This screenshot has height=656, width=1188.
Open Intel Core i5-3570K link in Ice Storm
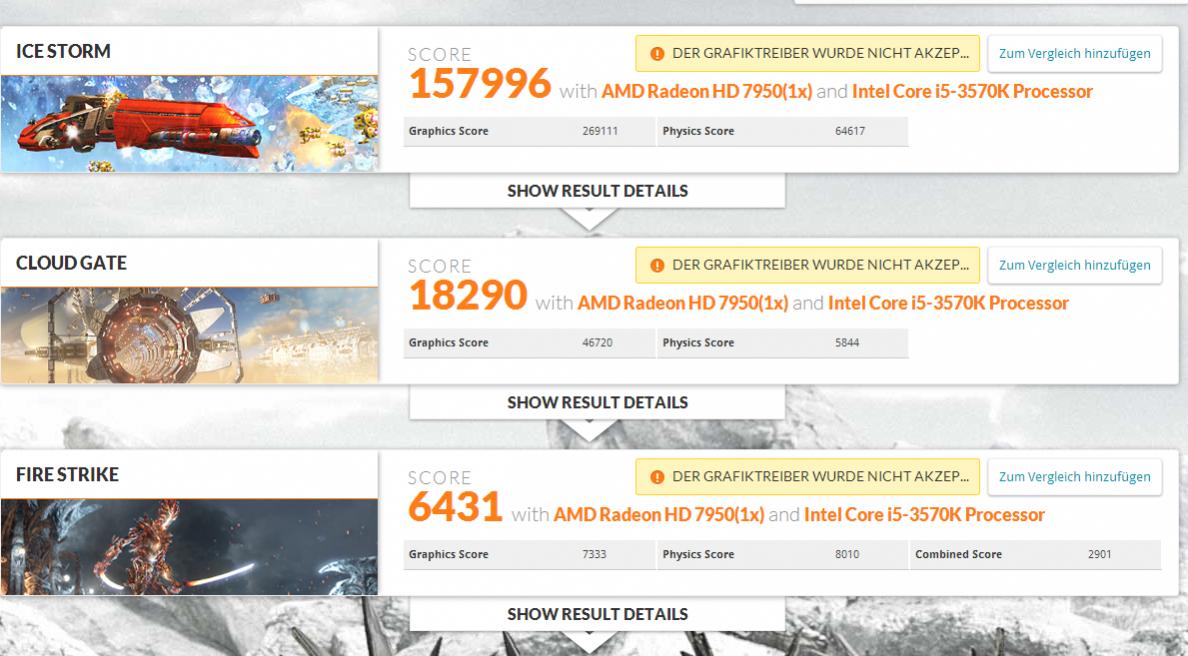[972, 92]
